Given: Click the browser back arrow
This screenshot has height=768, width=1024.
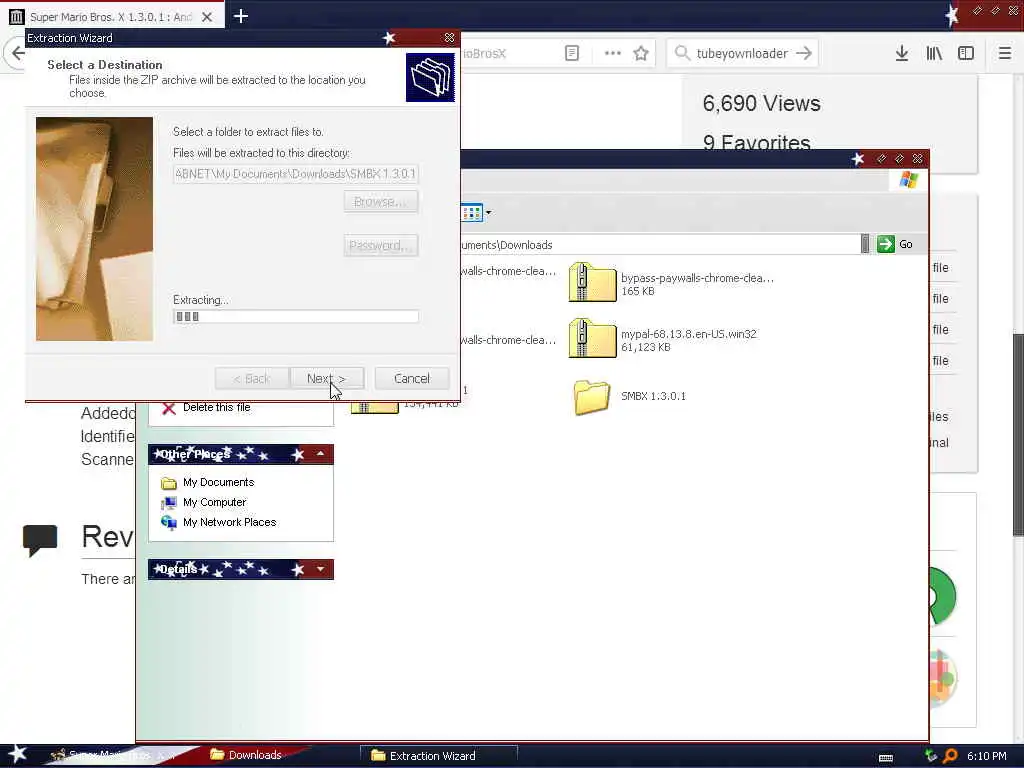Looking at the screenshot, I should click(x=16, y=54).
